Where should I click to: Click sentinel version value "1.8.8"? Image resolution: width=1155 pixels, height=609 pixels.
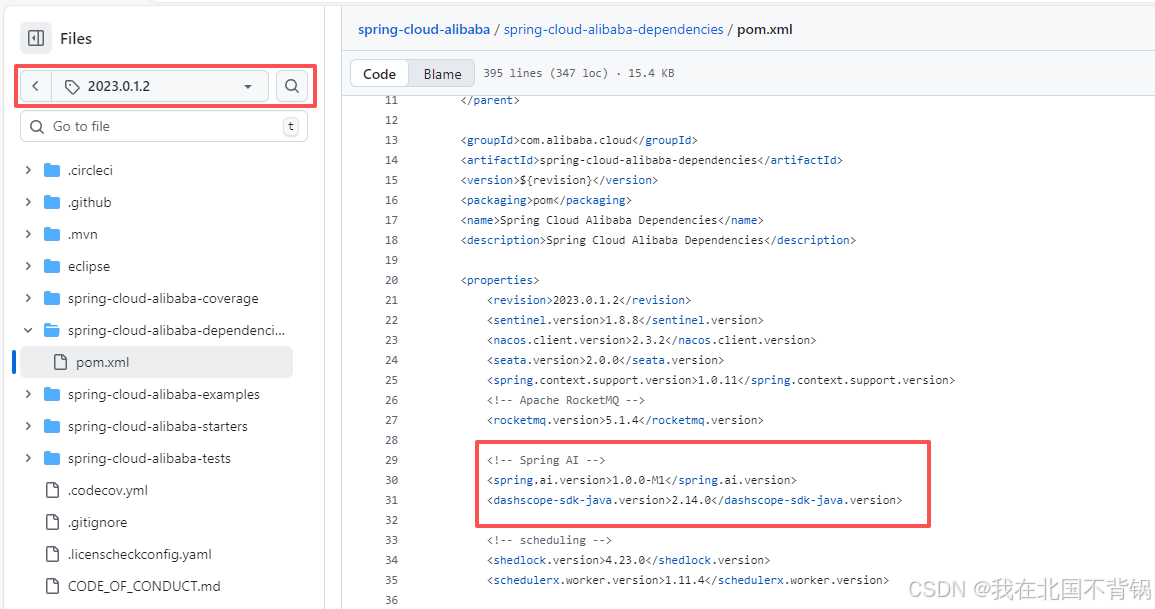pos(622,320)
